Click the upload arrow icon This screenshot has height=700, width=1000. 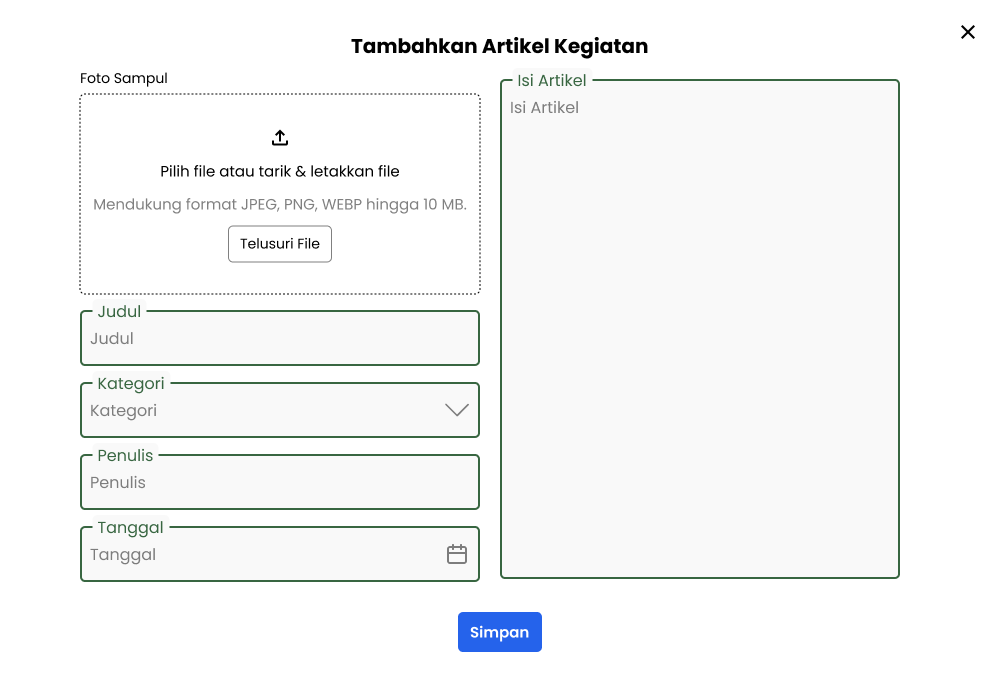(x=280, y=138)
